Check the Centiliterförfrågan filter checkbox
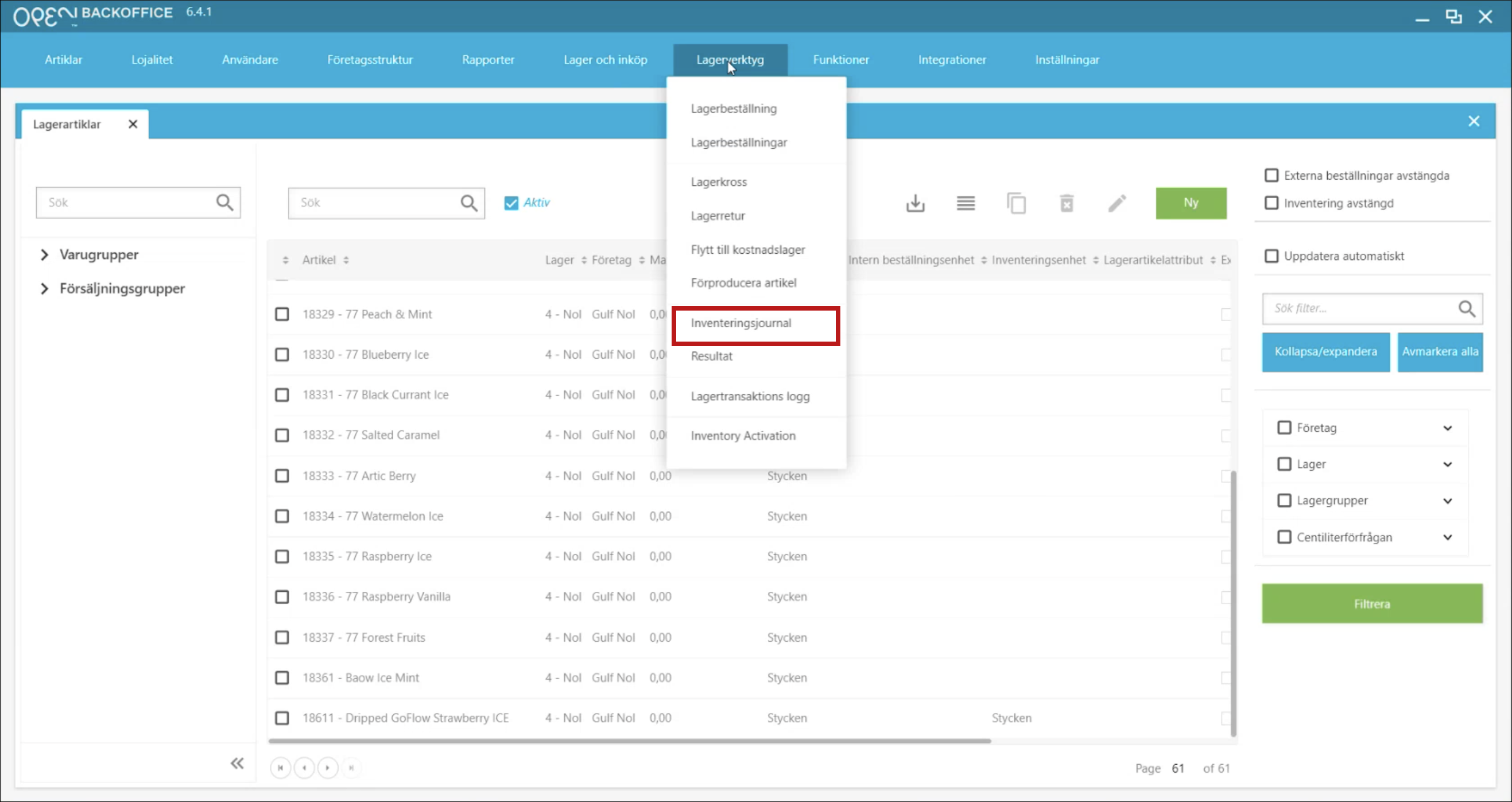 point(1284,537)
